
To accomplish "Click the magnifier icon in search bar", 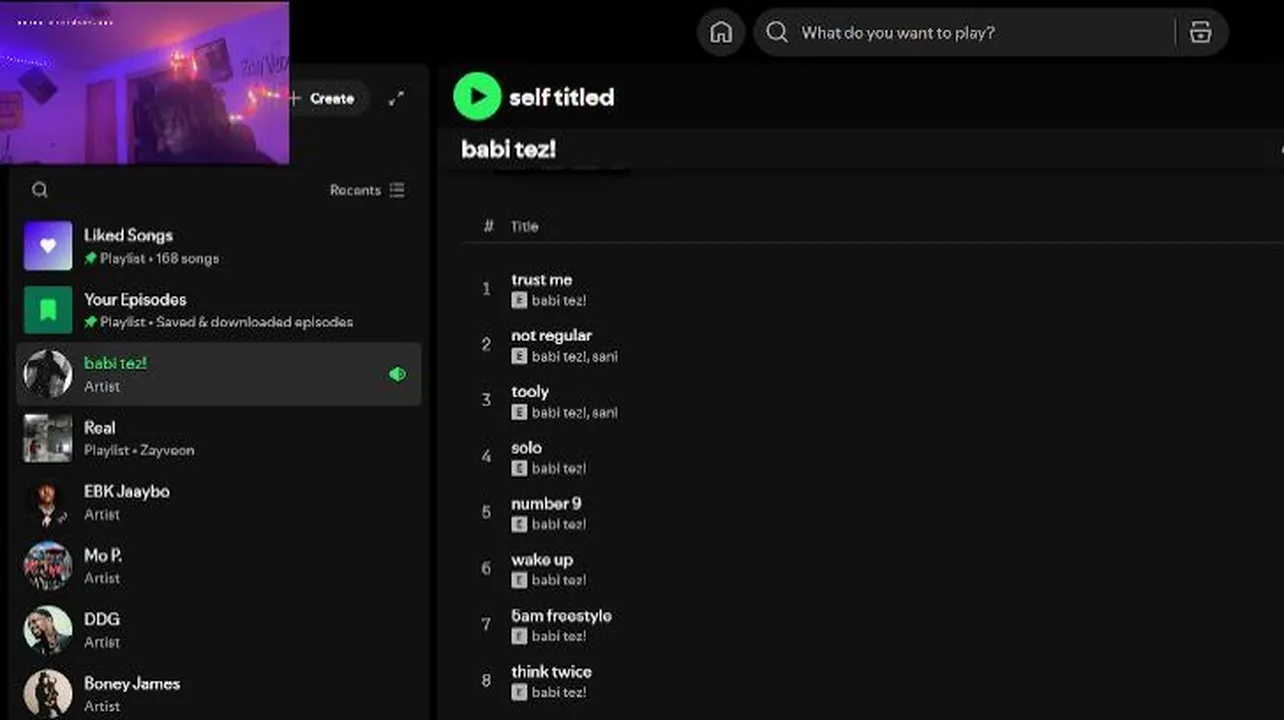I will click(777, 33).
